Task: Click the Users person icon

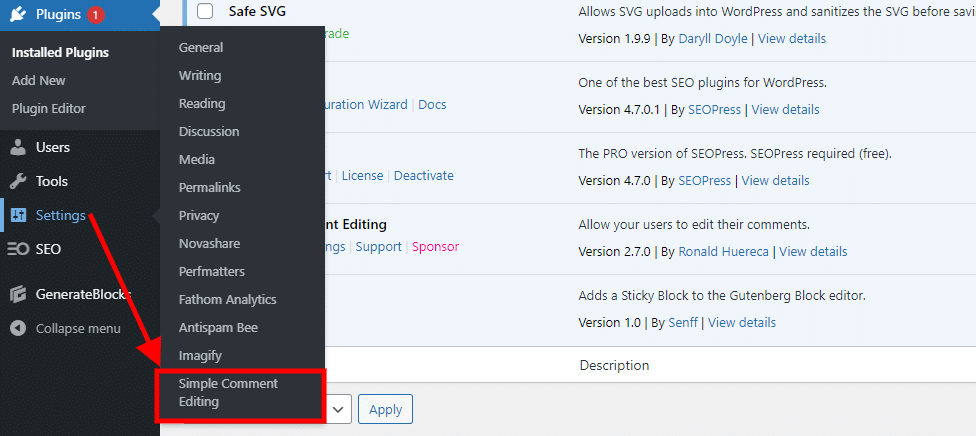Action: (x=18, y=148)
